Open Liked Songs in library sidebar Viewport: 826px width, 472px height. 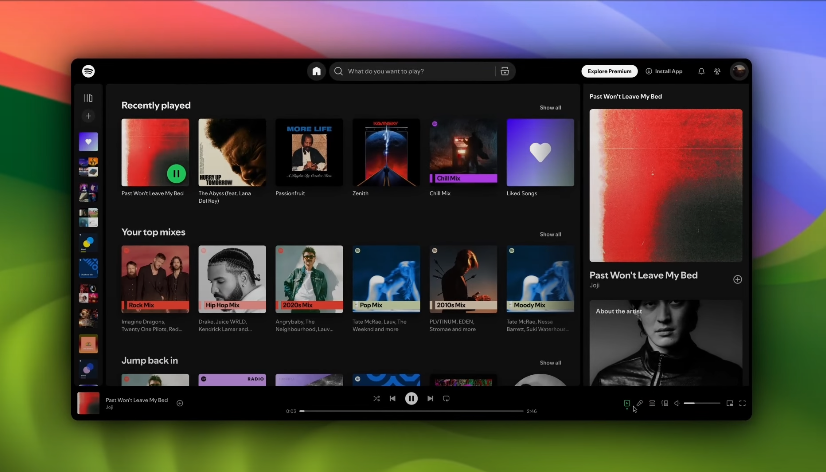pos(88,142)
